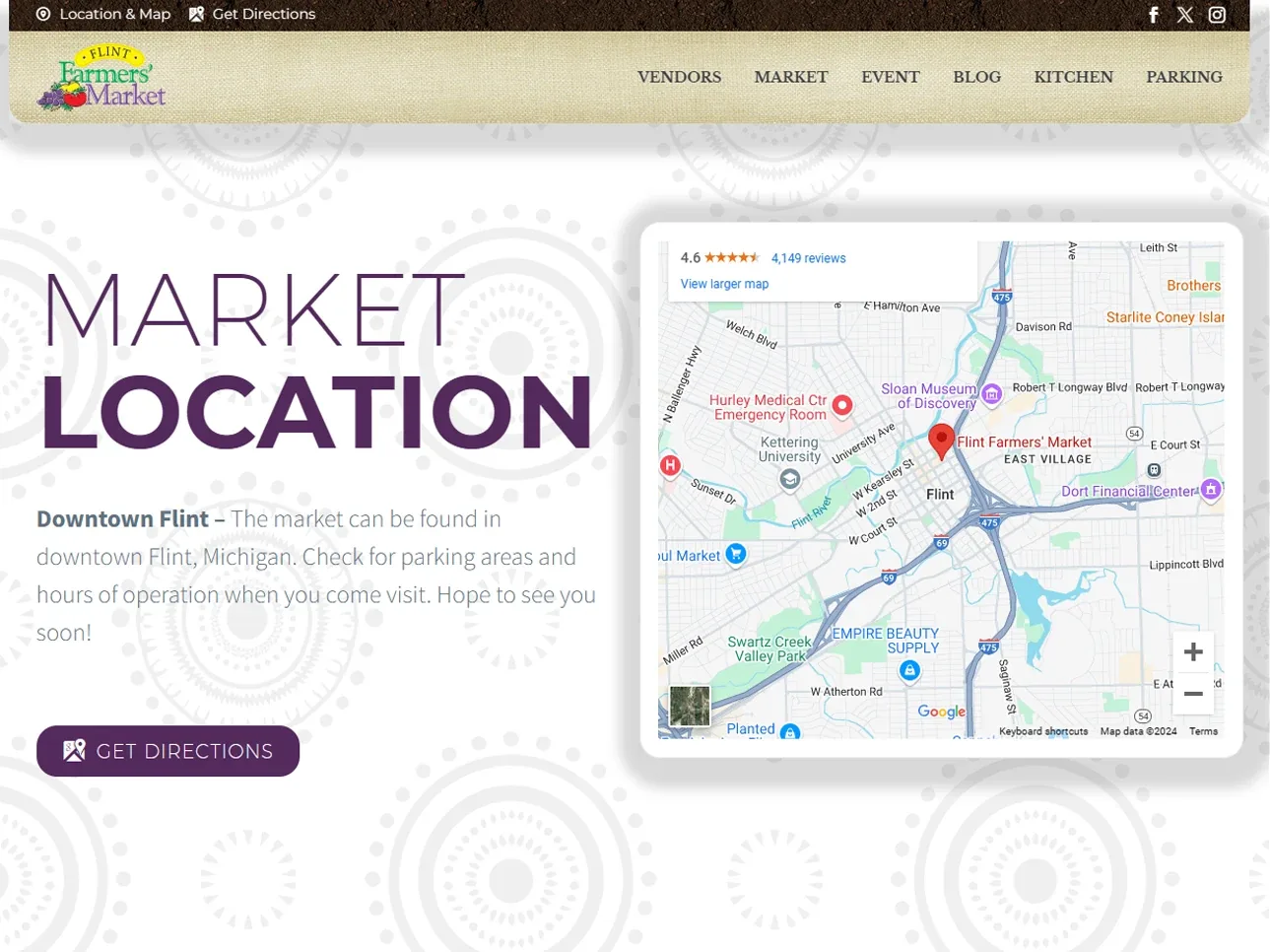Click the EAST VILLAGE map label
The height and width of the screenshot is (952, 1270).
coord(1047,459)
